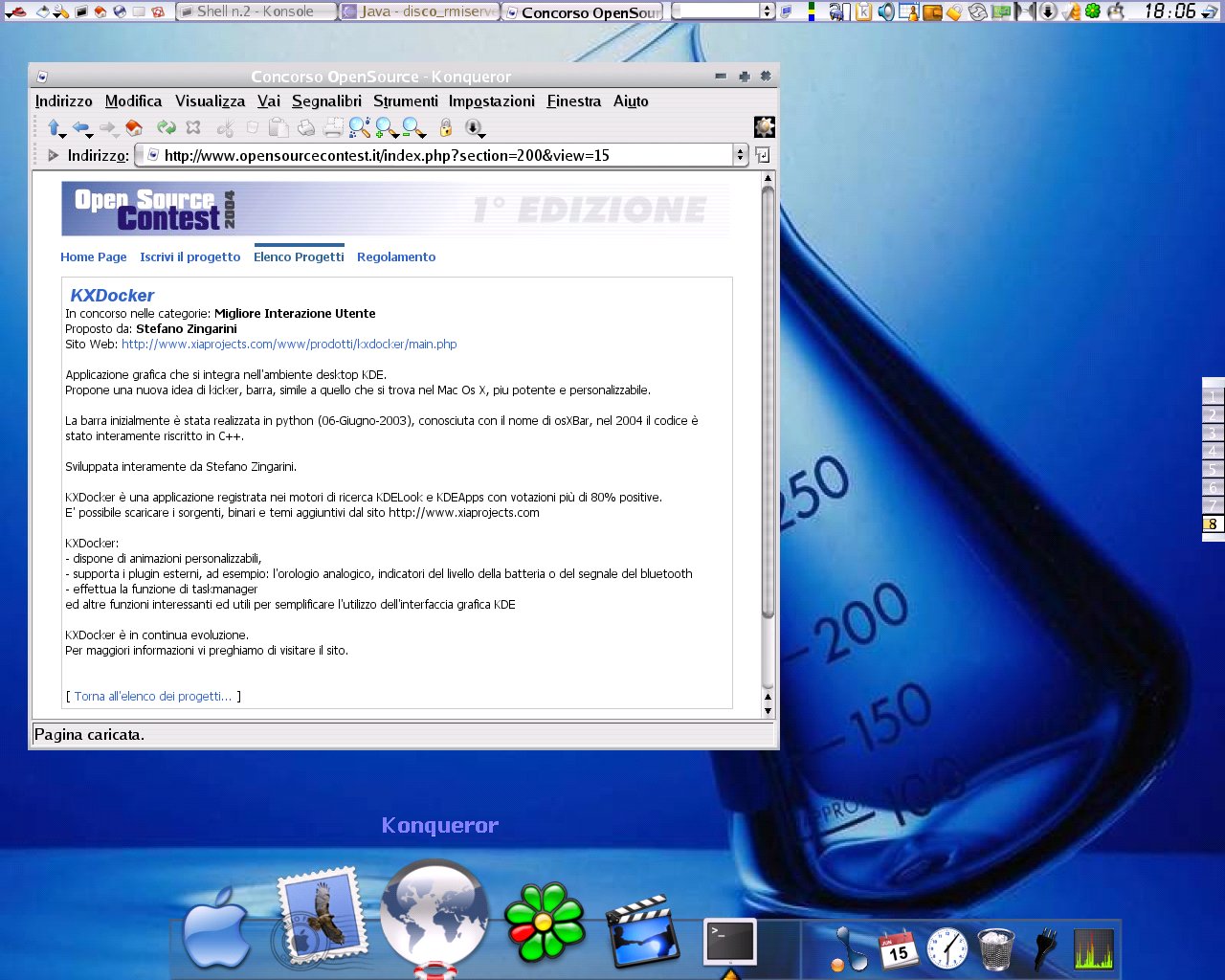
Task: Zoom out with magnifier minus icon
Action: (412, 127)
